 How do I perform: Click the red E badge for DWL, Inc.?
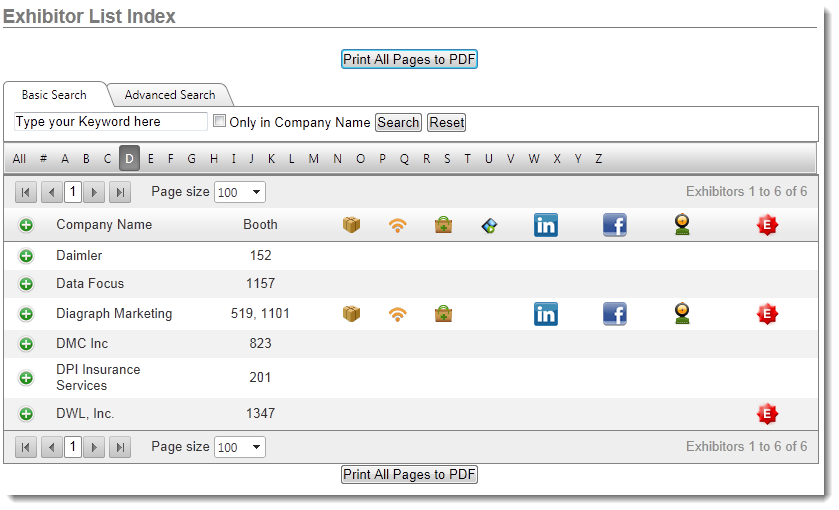[767, 414]
